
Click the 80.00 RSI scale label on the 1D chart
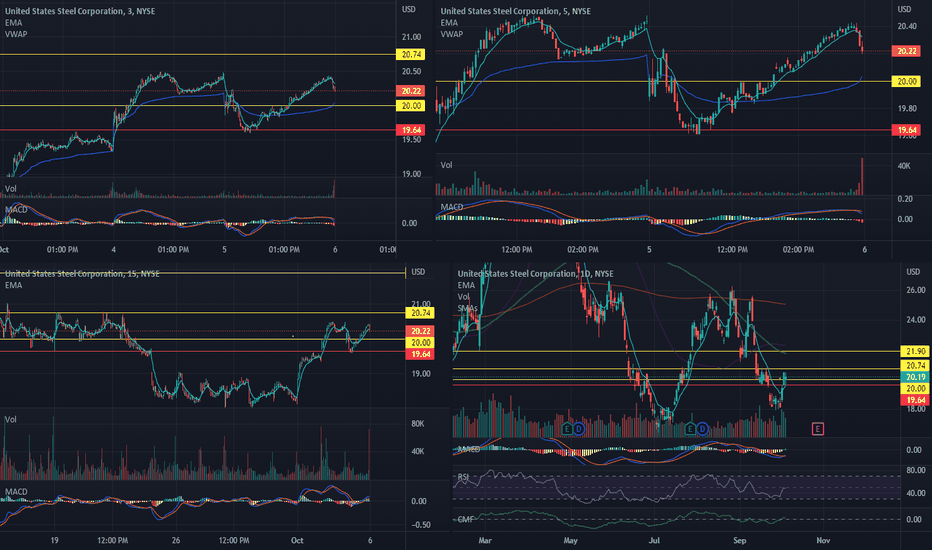click(915, 470)
